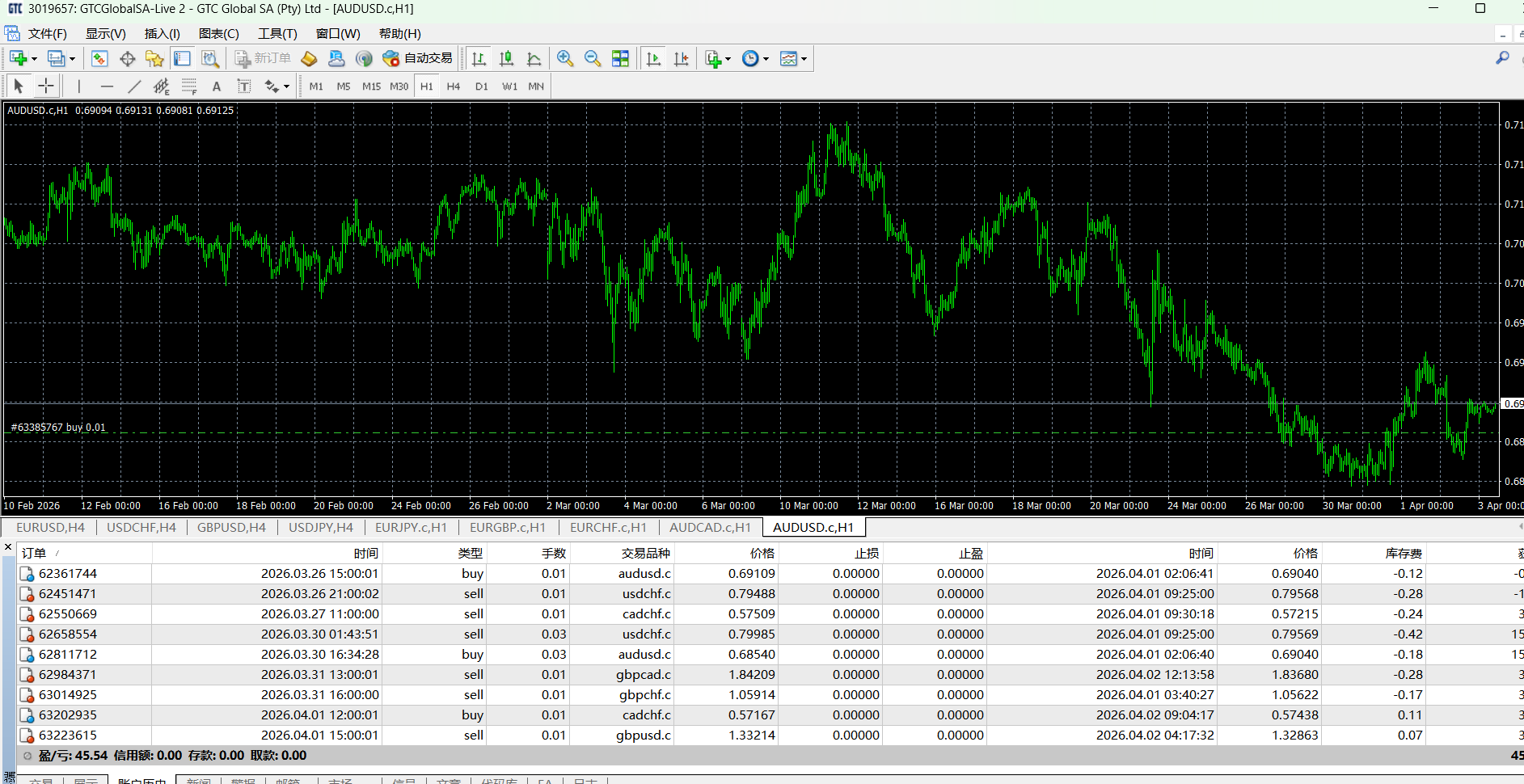Open the periodicity clock dropdown arrow
The width and height of the screenshot is (1524, 784).
(766, 59)
